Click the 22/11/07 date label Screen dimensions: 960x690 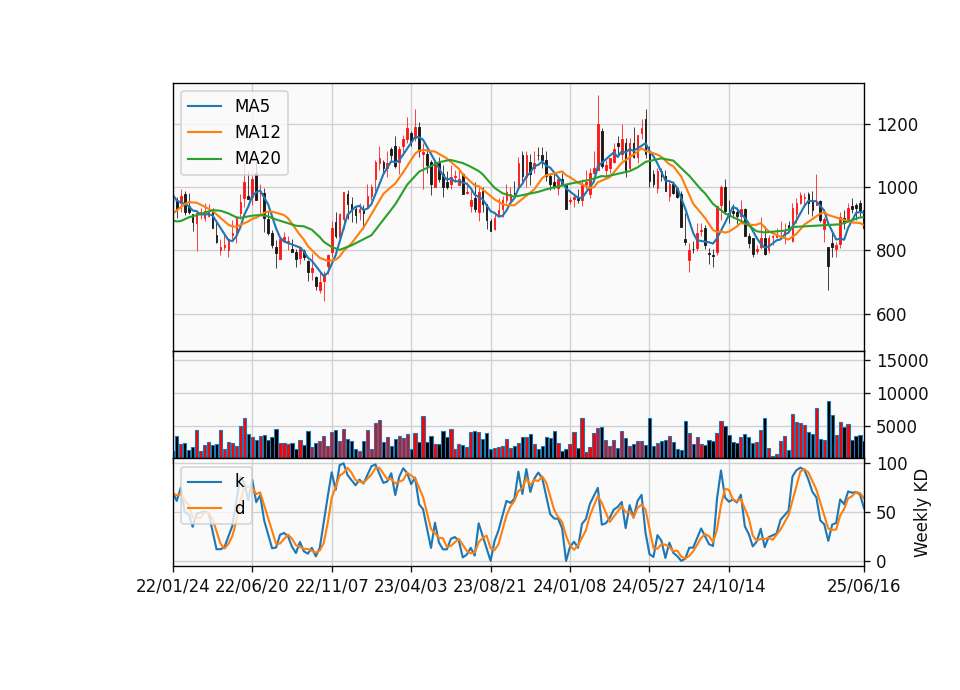coord(331,587)
